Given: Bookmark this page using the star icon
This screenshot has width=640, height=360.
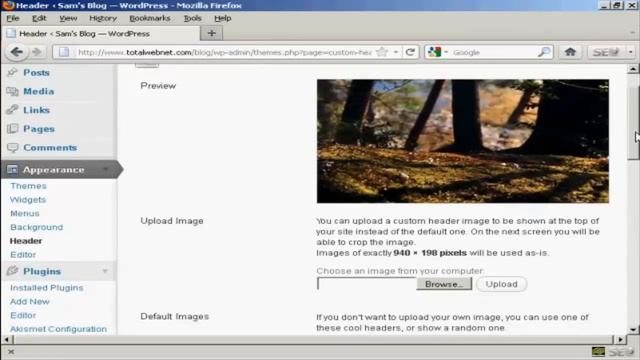Looking at the screenshot, I should pos(382,52).
